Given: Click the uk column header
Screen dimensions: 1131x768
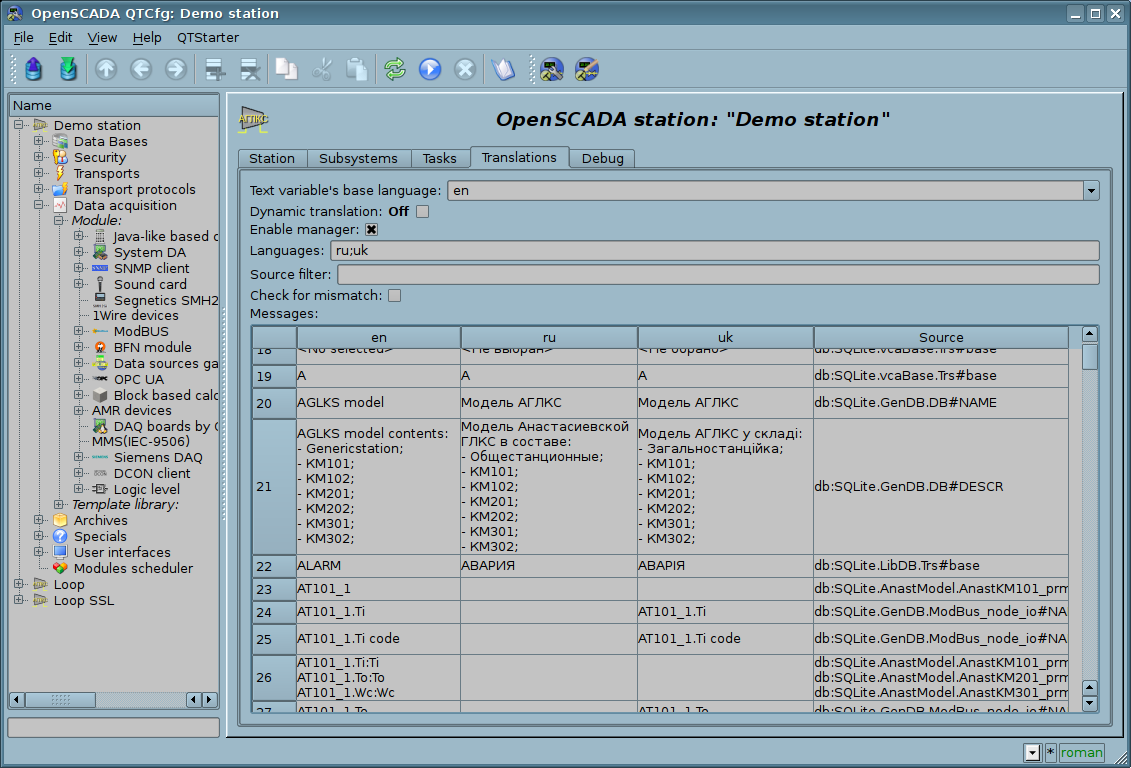Looking at the screenshot, I should (726, 337).
